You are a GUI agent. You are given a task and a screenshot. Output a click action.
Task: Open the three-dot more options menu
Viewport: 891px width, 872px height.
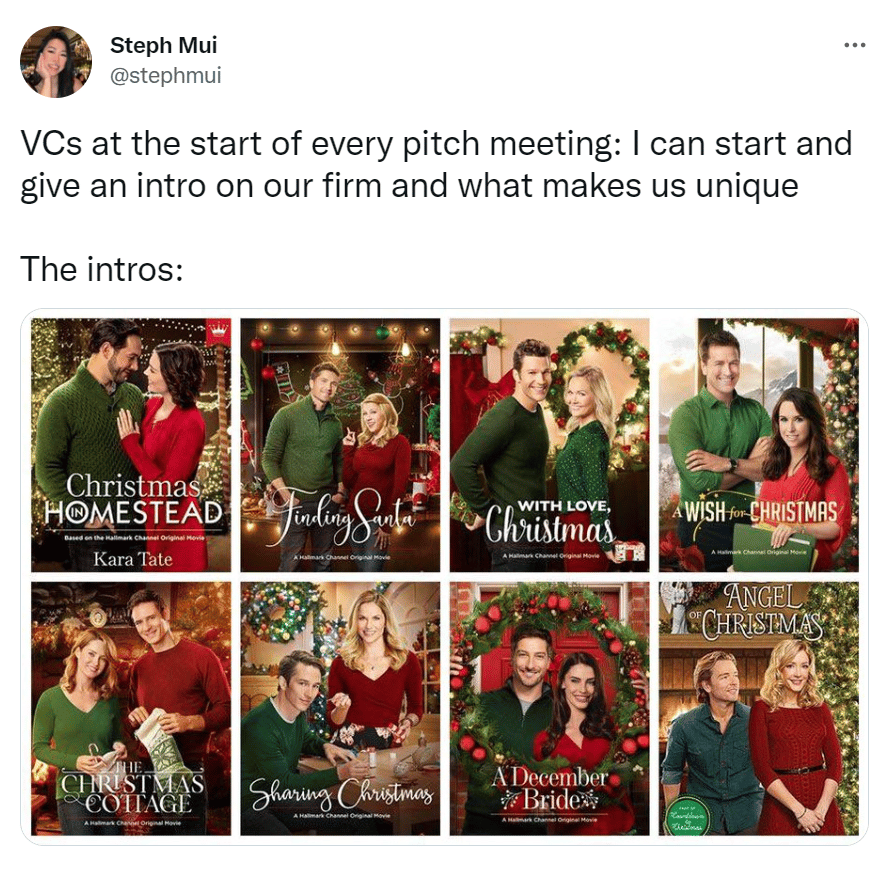(x=855, y=45)
